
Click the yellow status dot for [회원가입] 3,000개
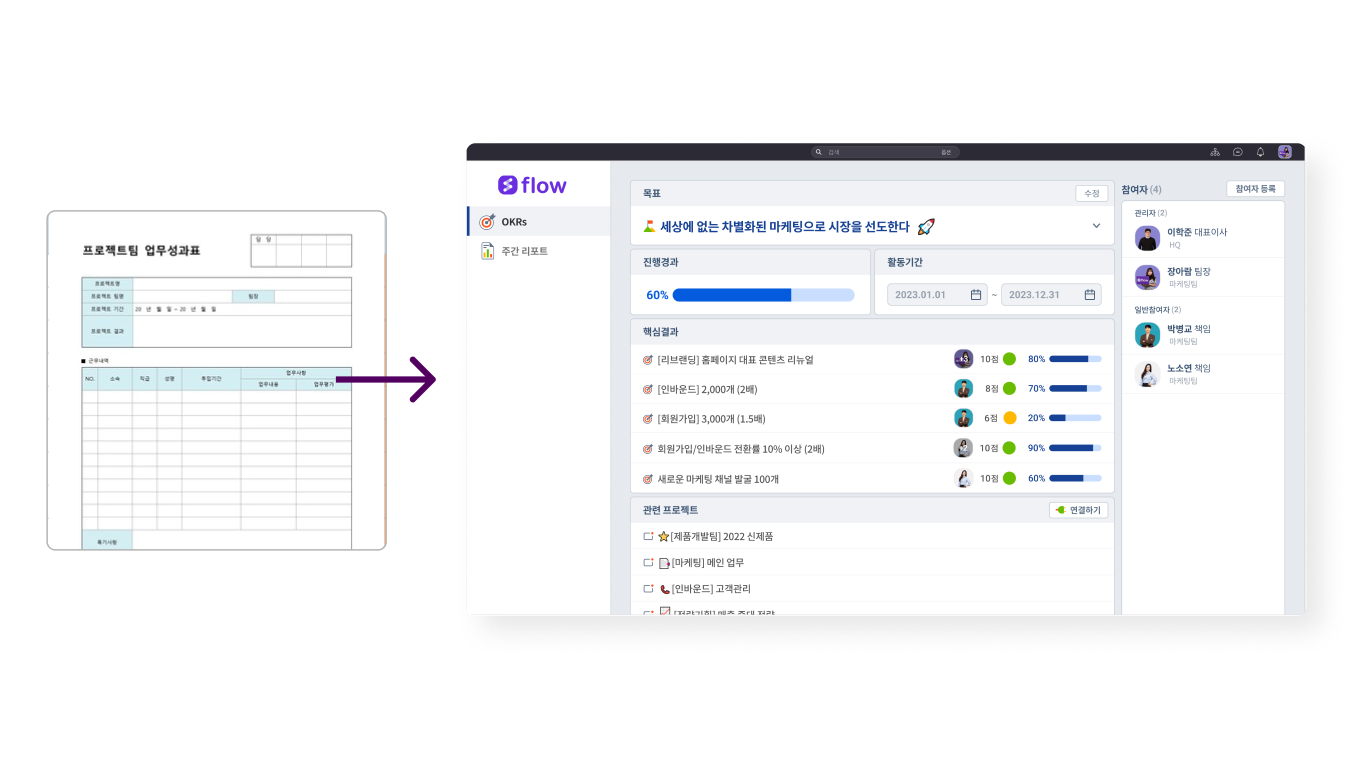pyautogui.click(x=1009, y=418)
